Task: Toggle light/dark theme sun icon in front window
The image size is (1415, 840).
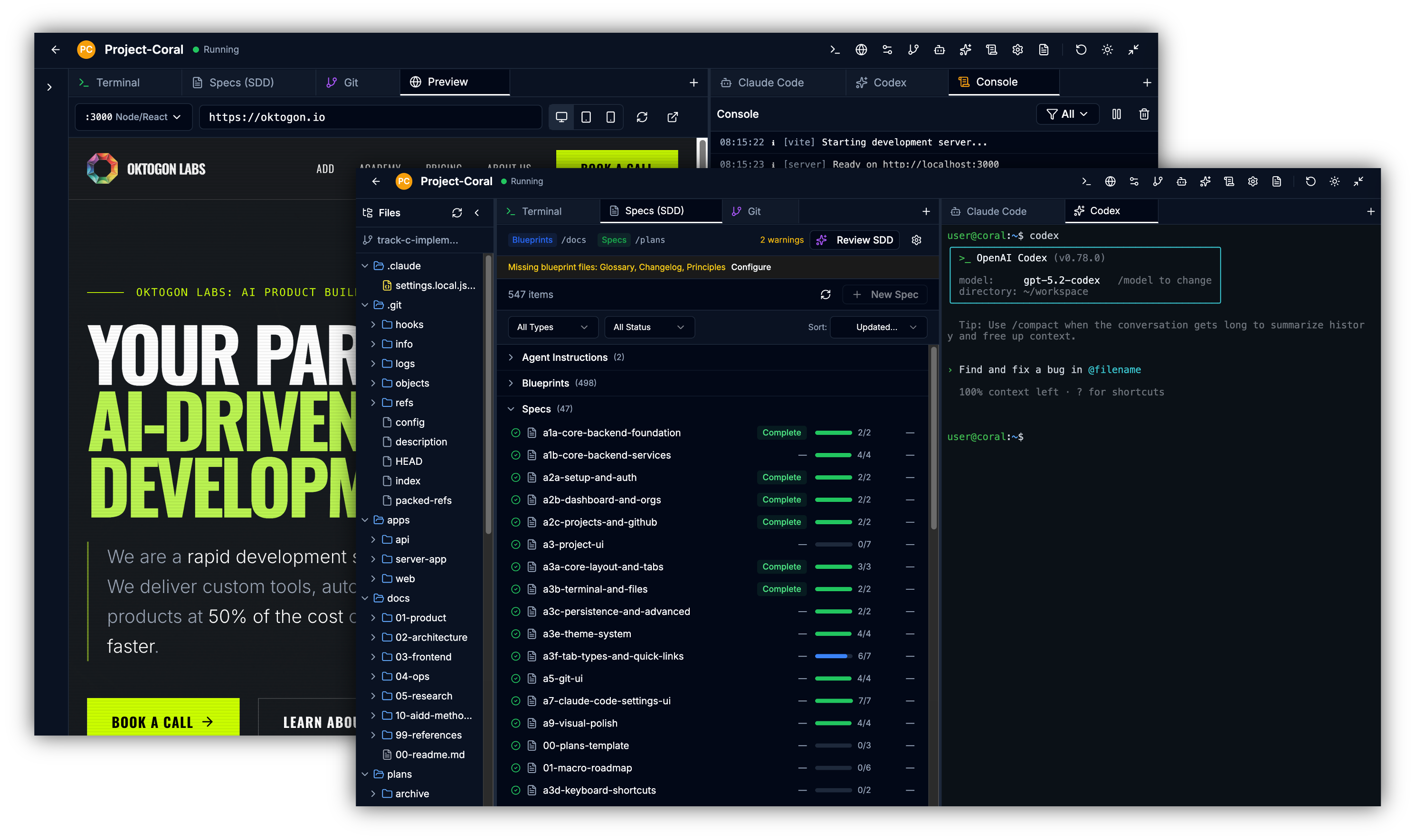Action: point(1335,182)
